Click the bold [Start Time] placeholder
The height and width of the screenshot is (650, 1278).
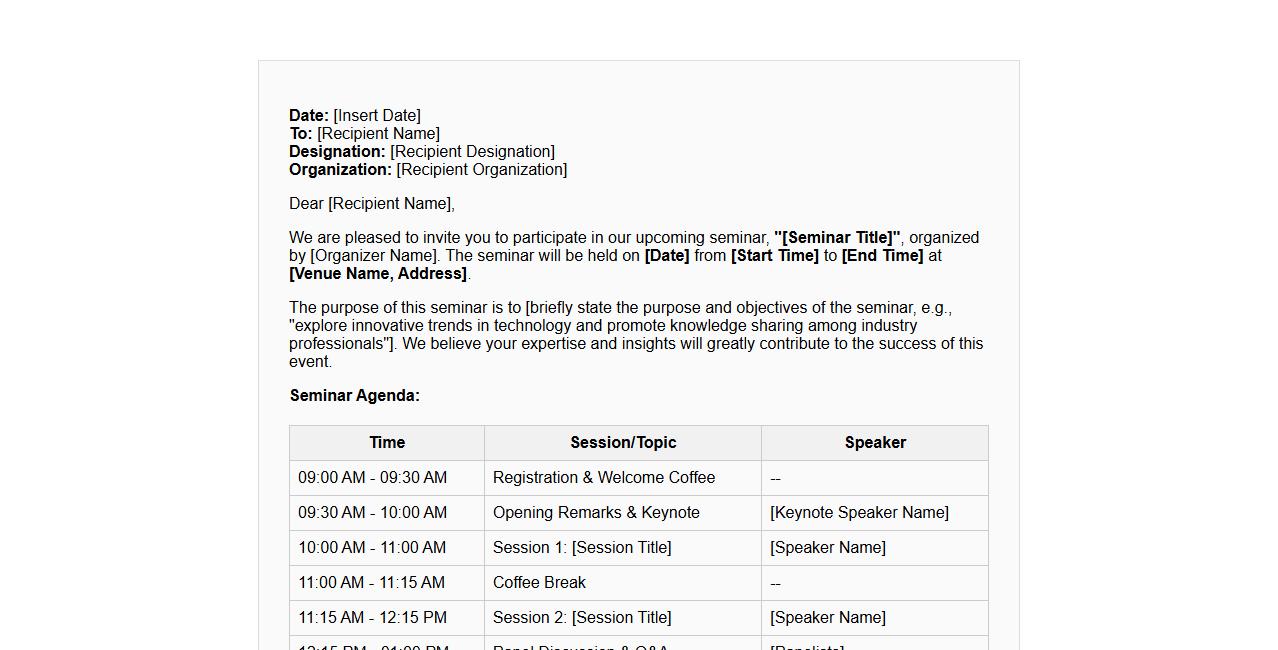click(775, 256)
